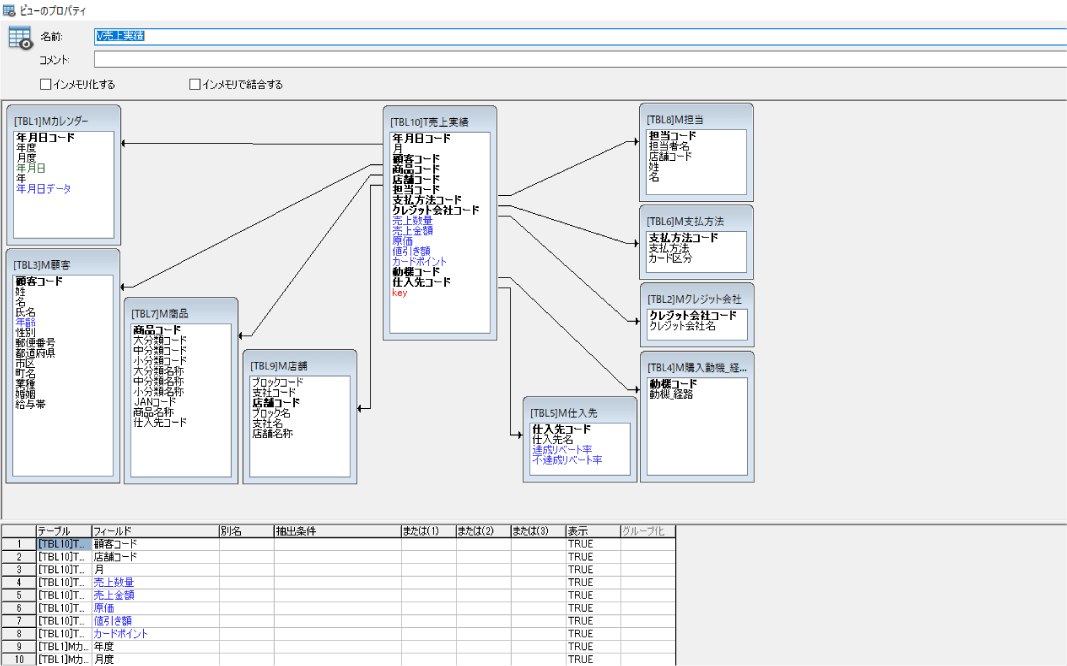
Task: Pick 商品コード in the M商品 table
Action: [157, 330]
